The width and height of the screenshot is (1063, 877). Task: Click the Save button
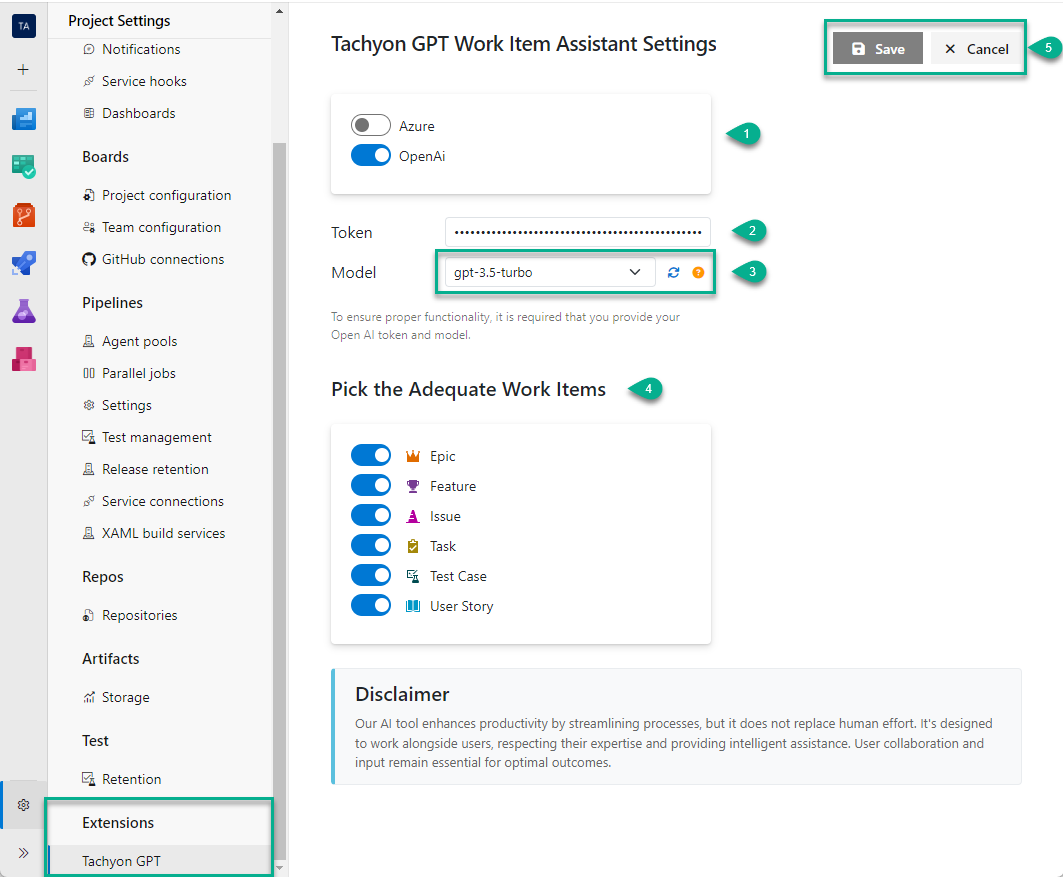coord(877,47)
